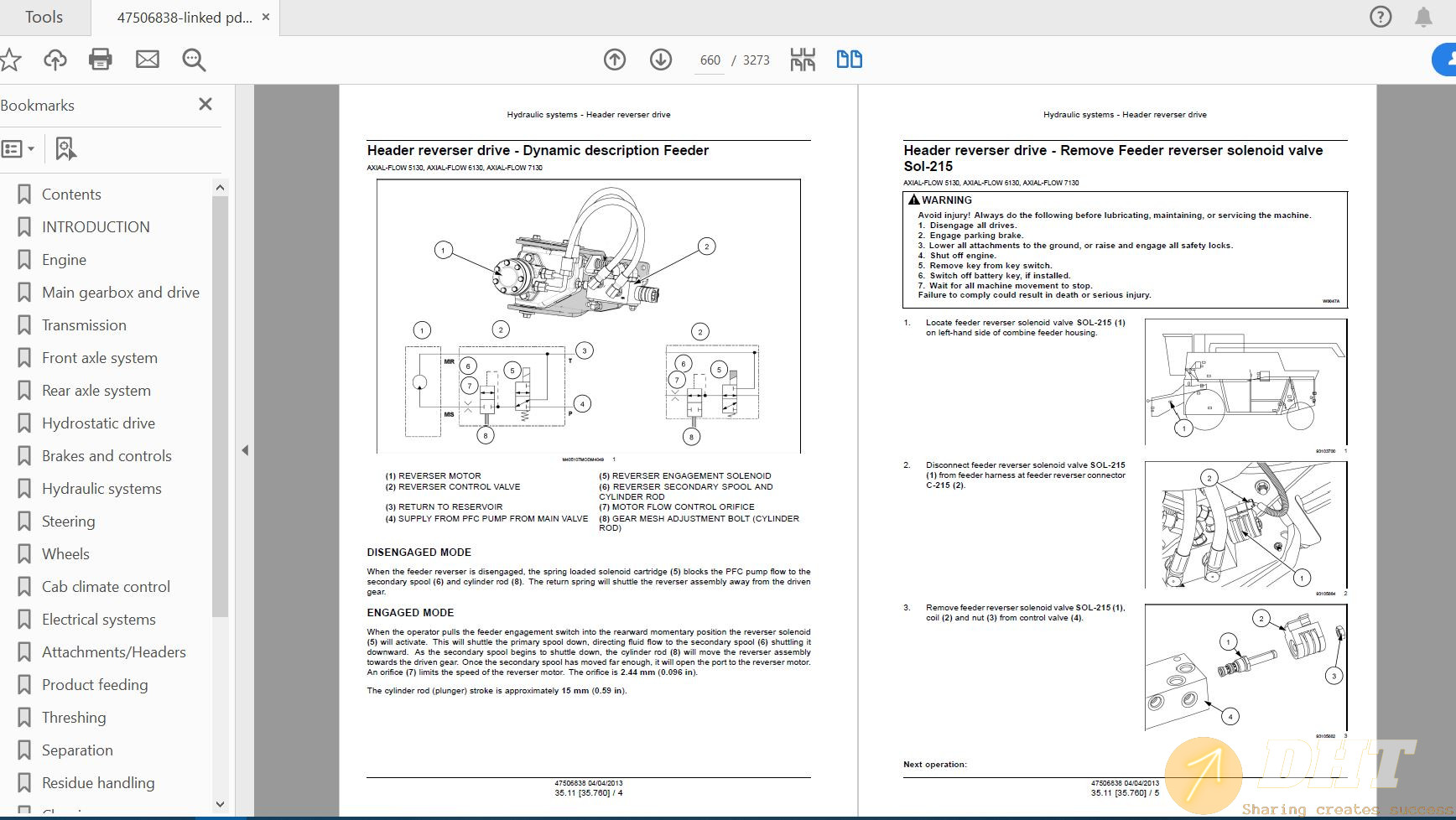Open bookmarks options dropdown menu
This screenshot has width=1456, height=820.
18,149
